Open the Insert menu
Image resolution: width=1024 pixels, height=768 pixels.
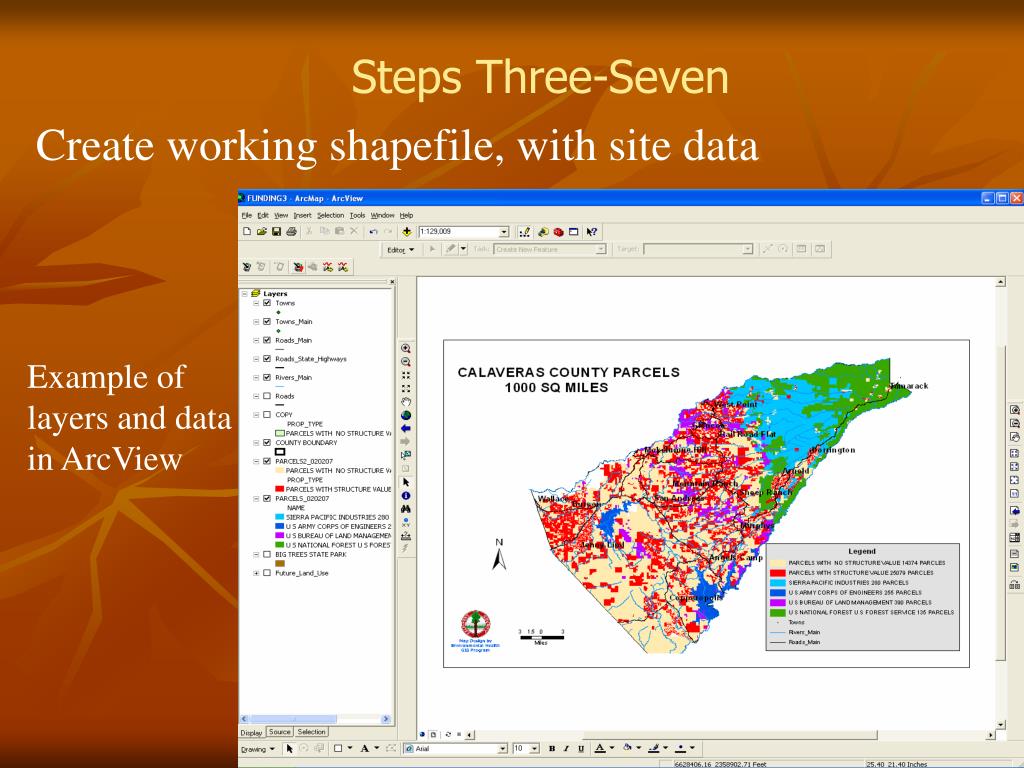click(x=302, y=216)
